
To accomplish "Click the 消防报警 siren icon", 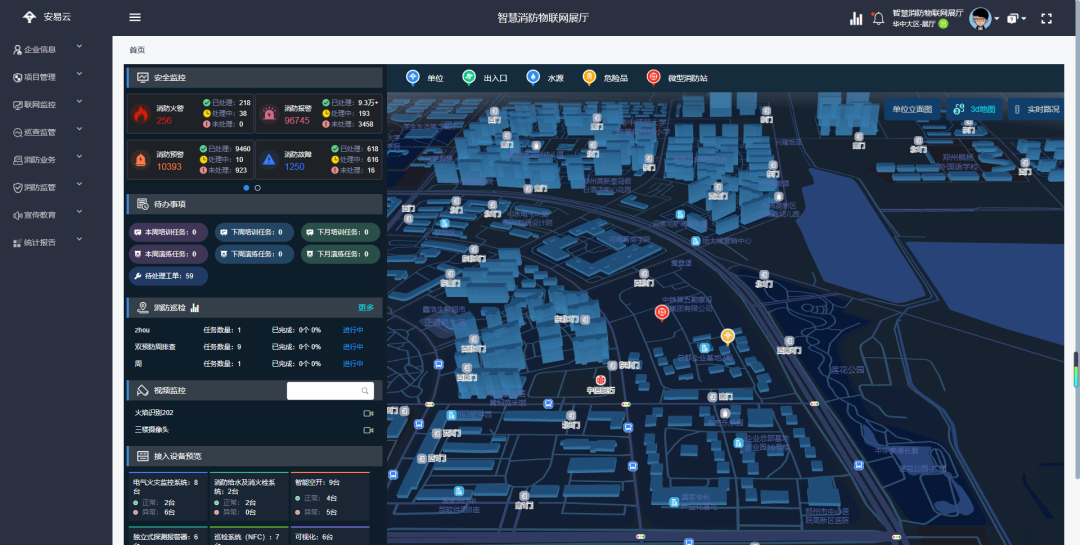I will [x=269, y=114].
